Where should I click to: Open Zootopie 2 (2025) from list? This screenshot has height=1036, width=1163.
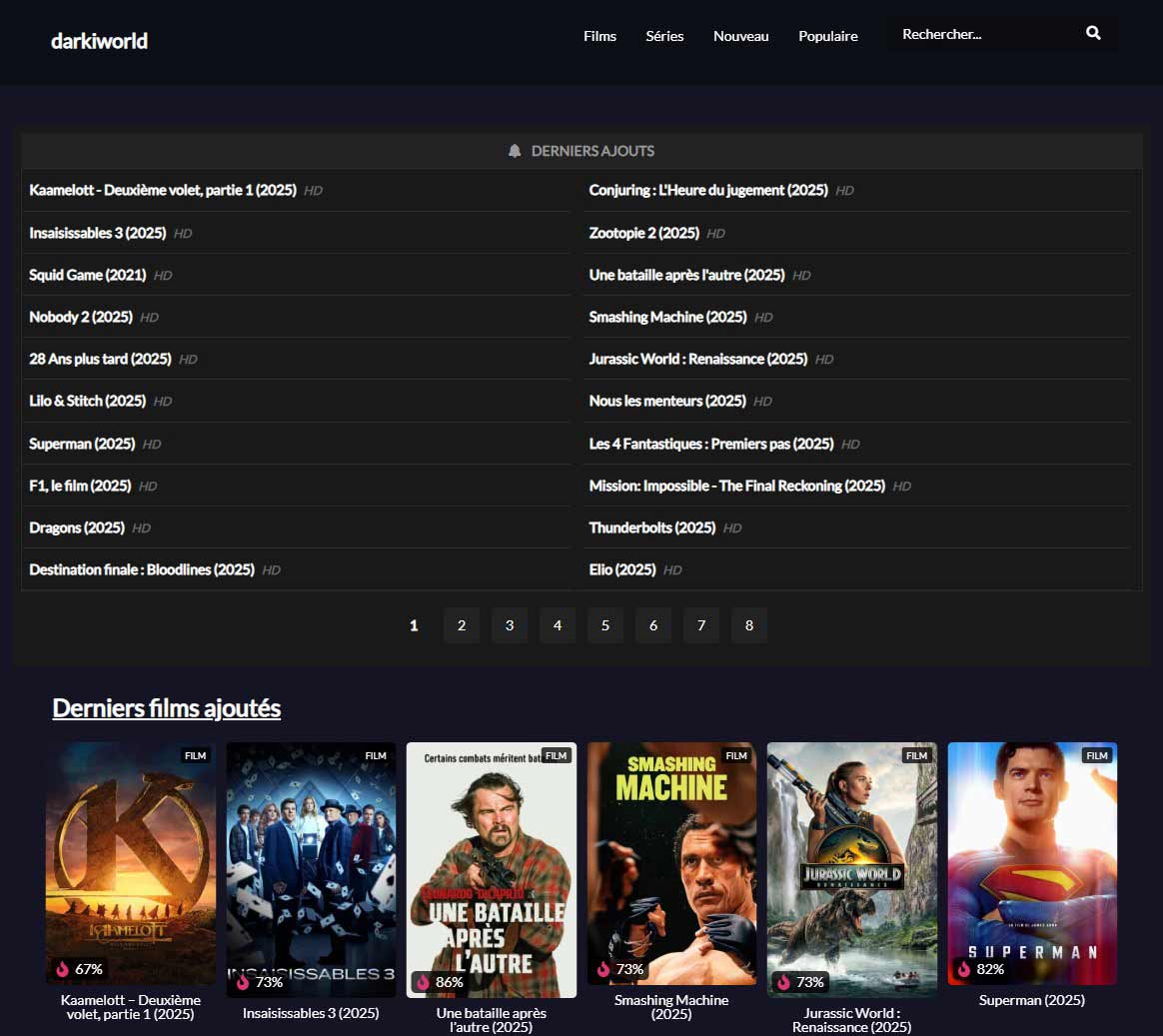(x=643, y=233)
